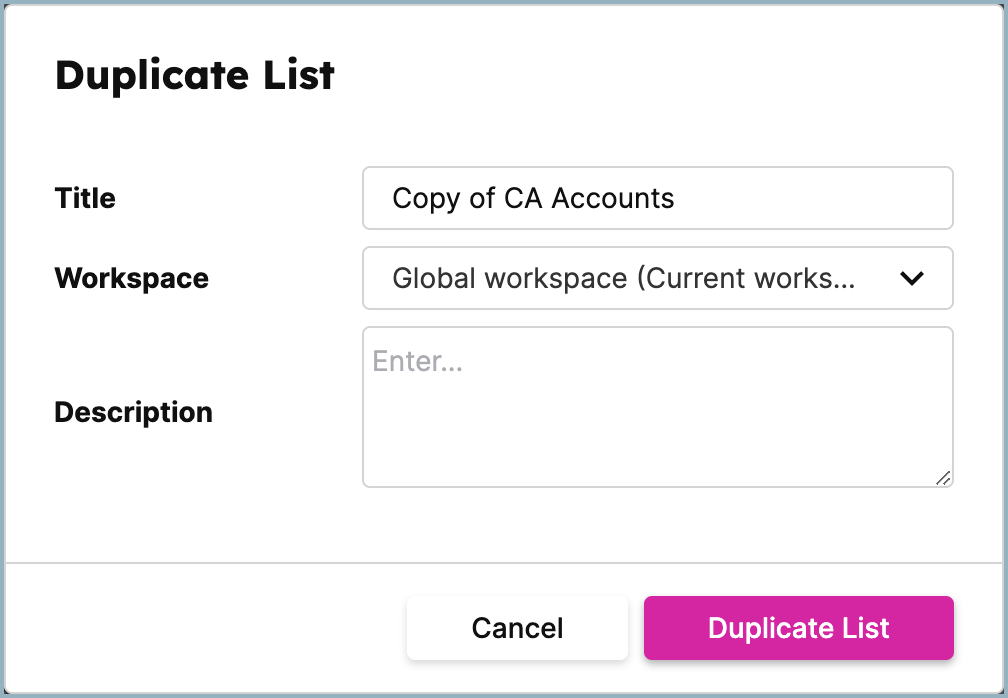Click the word 'Accounts' in Title field
The image size is (1008, 698).
pyautogui.click(x=613, y=198)
